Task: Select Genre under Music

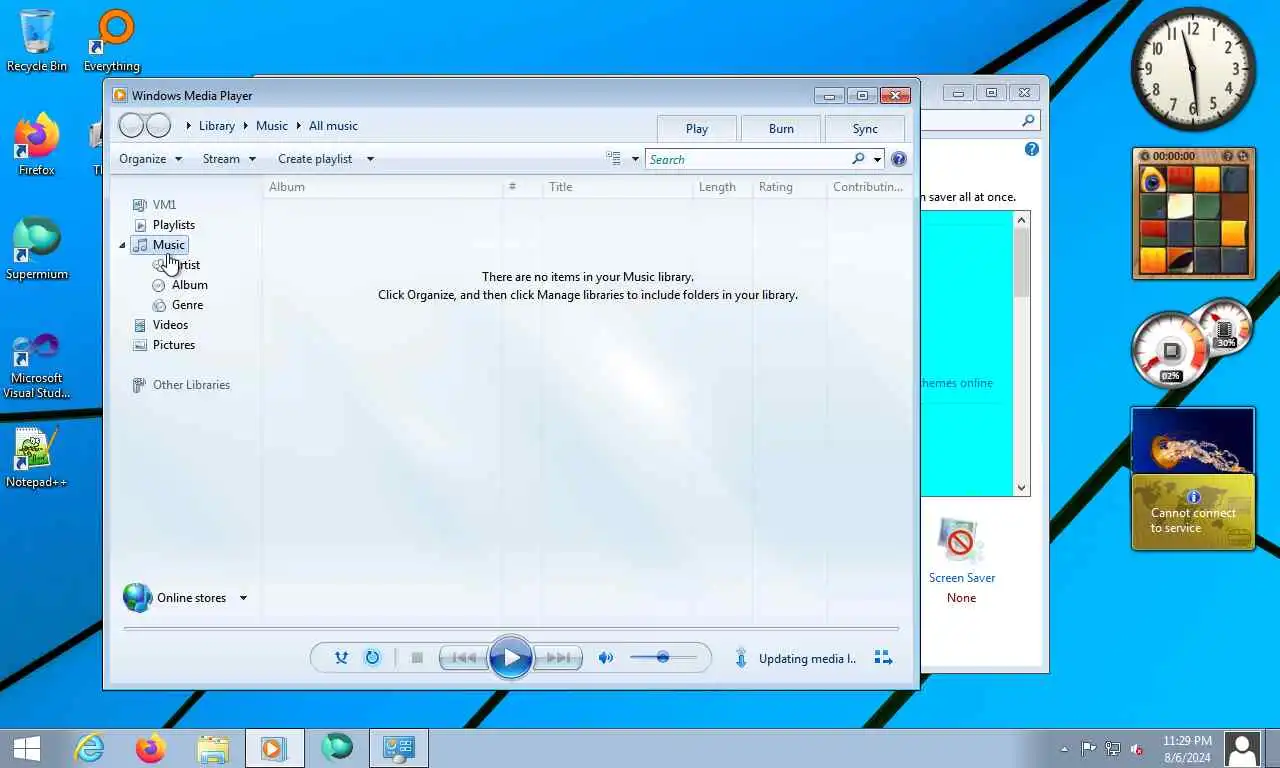Action: click(178, 305)
